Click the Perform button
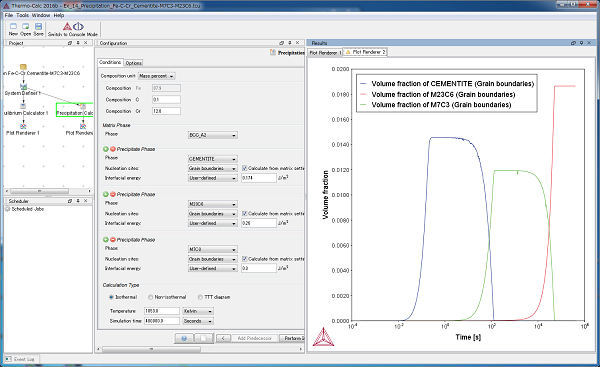This screenshot has height=367, width=600. [x=293, y=338]
